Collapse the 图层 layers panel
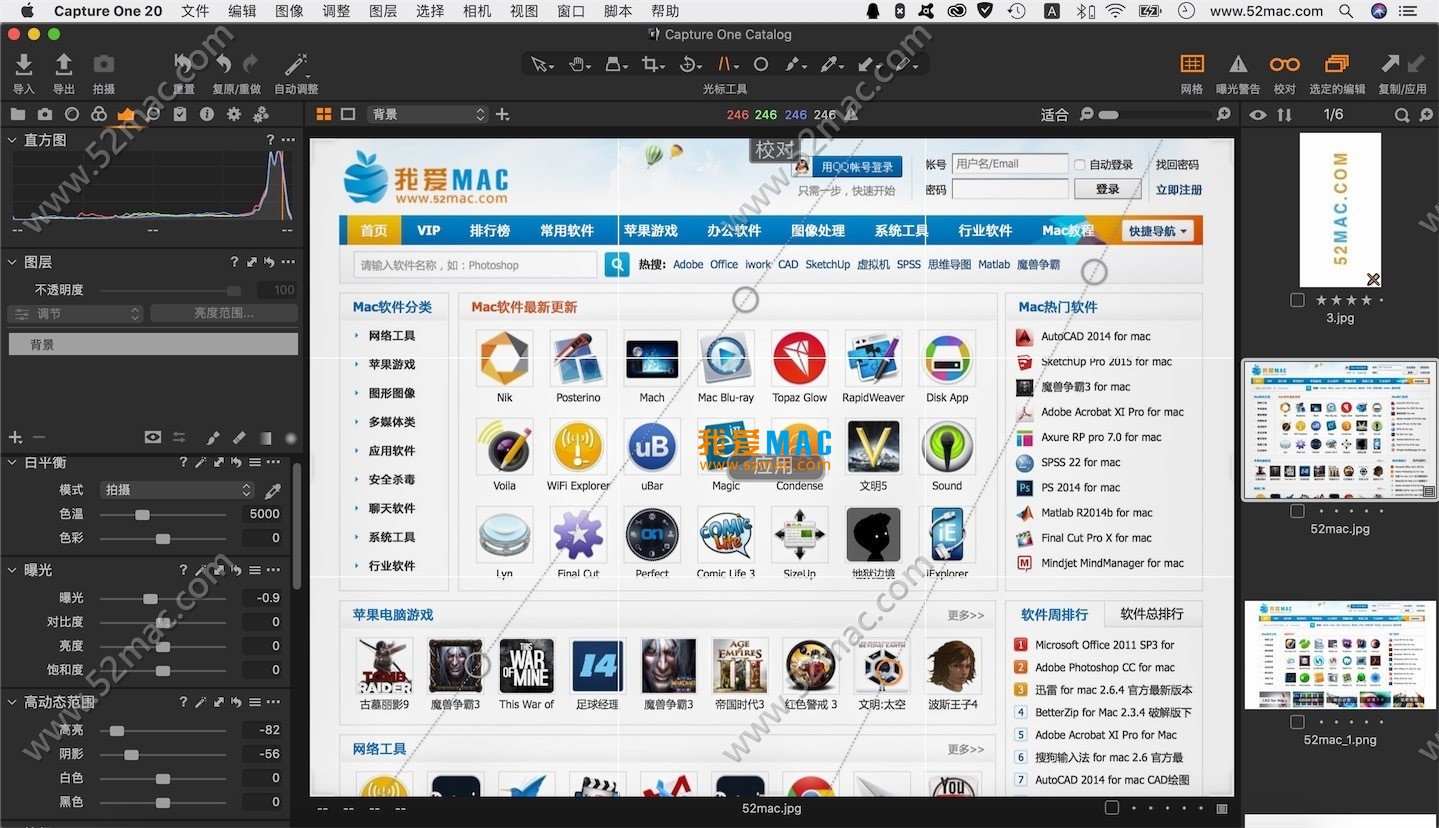This screenshot has height=828, width=1439. pyautogui.click(x=12, y=262)
